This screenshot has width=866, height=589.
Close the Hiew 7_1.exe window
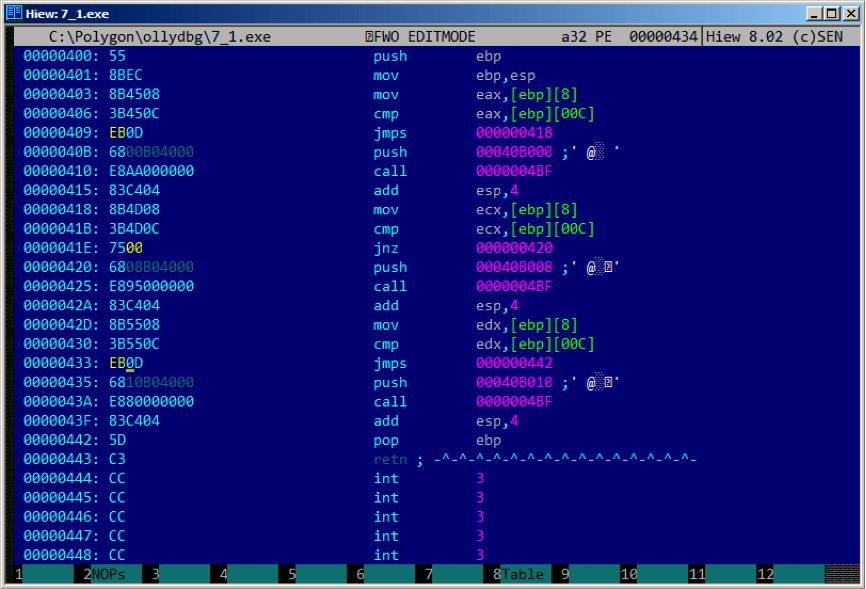[x=851, y=13]
